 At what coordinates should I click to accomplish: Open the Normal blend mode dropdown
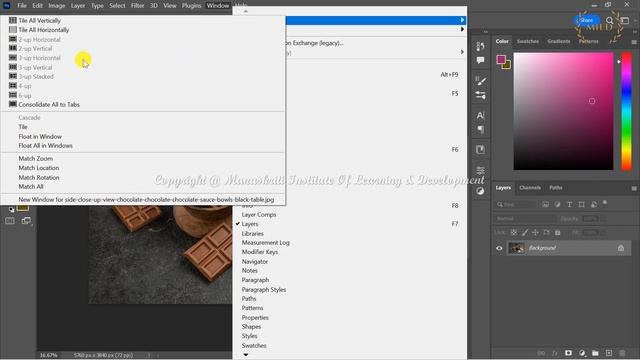point(524,218)
